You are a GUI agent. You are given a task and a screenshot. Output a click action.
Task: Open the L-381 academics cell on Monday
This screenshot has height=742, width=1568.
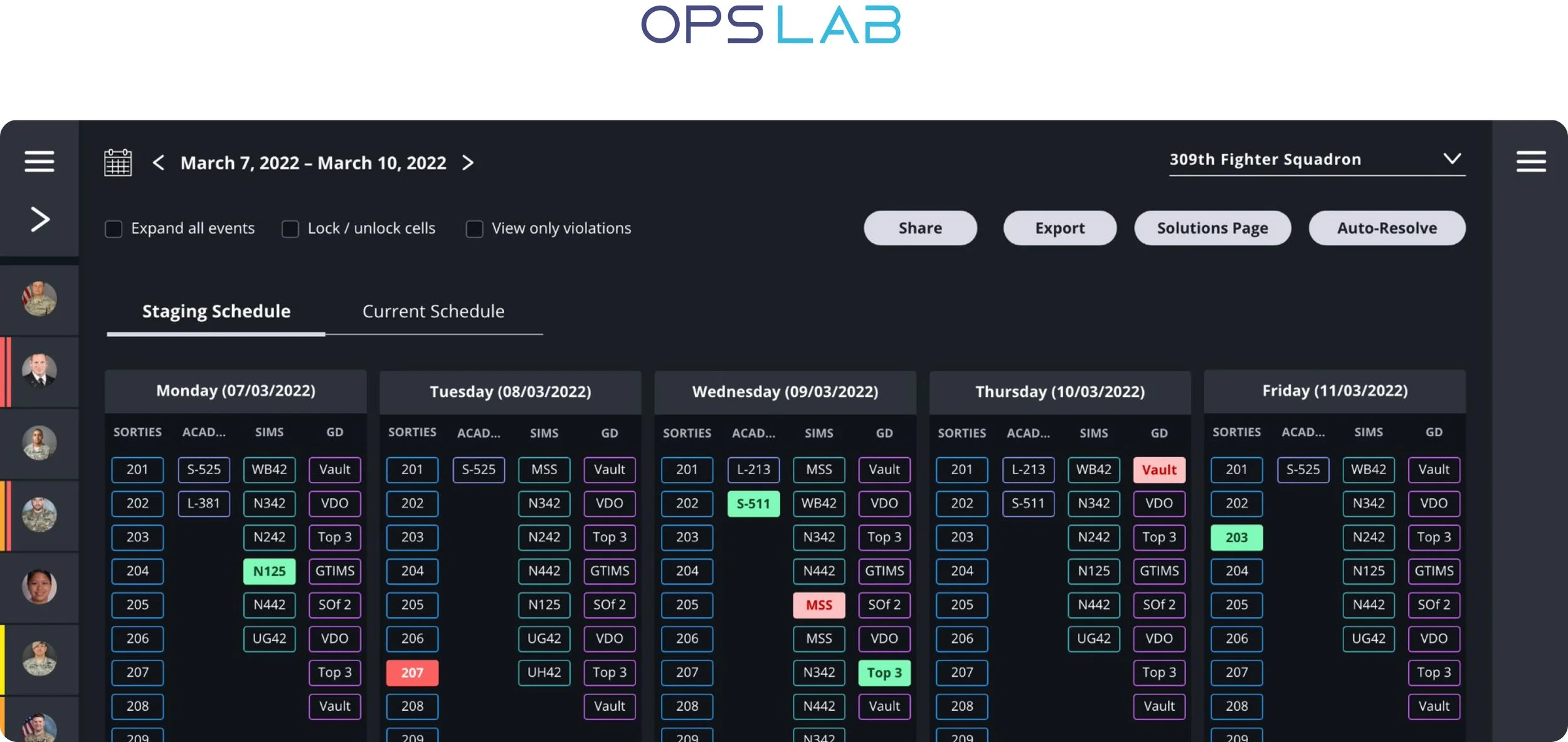pyautogui.click(x=204, y=504)
